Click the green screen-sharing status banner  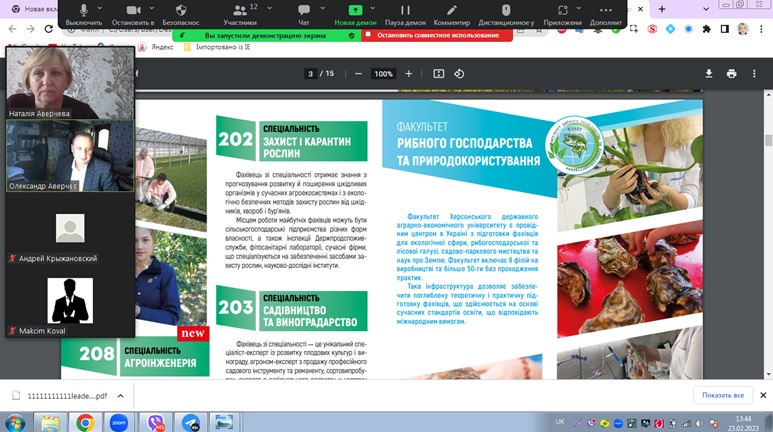pyautogui.click(x=266, y=36)
